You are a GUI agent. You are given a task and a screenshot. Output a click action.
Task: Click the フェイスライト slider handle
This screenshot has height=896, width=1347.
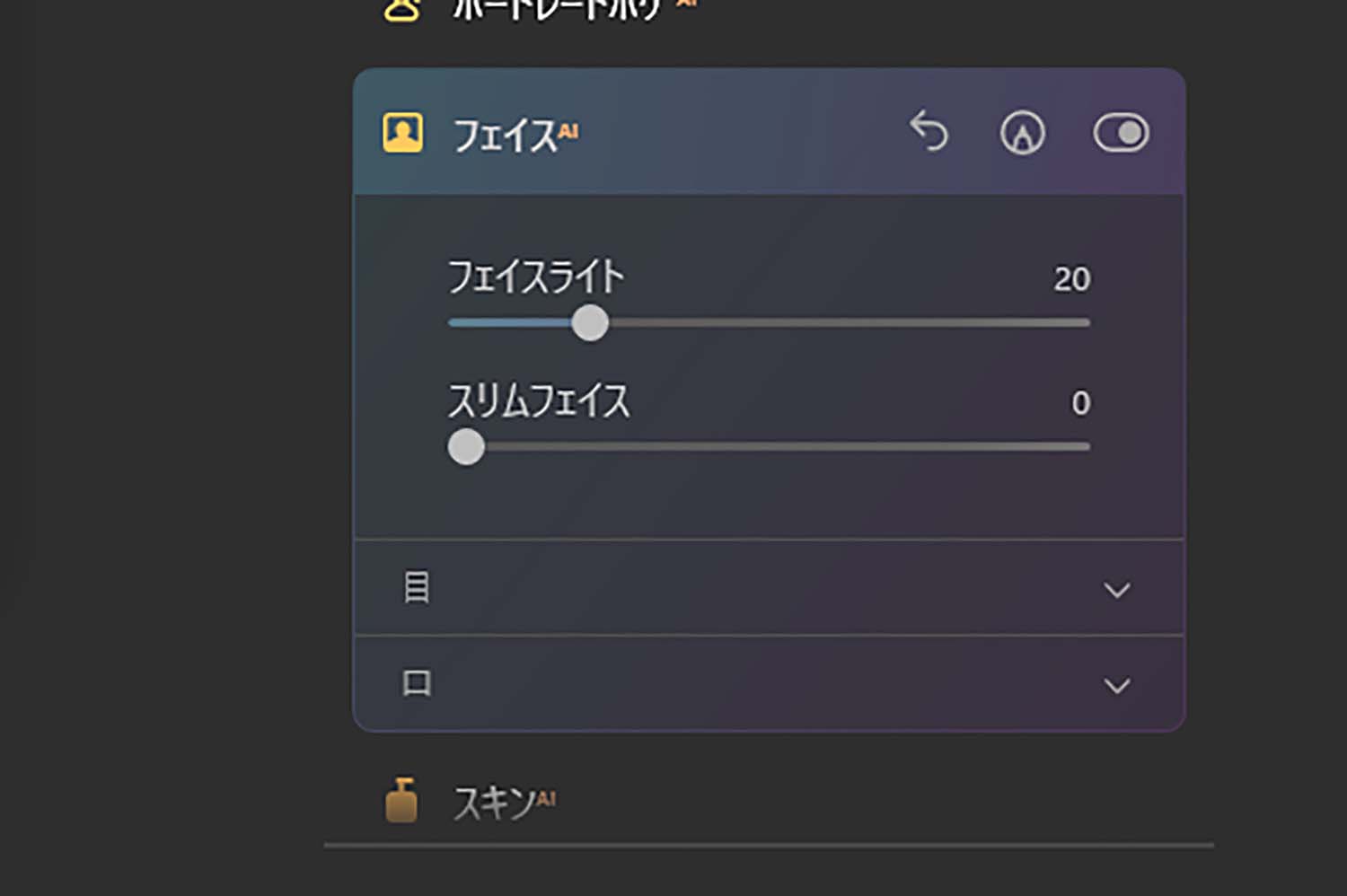pos(590,323)
